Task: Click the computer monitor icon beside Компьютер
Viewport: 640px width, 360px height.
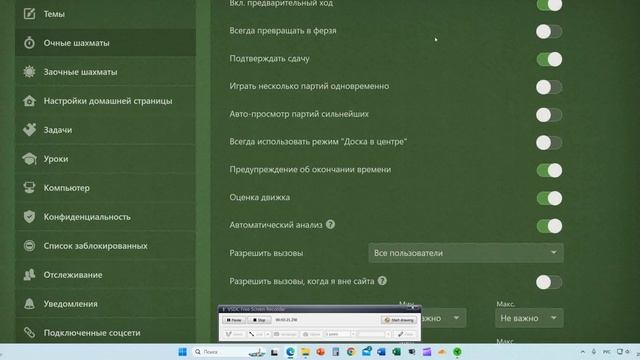Action: coord(29,188)
